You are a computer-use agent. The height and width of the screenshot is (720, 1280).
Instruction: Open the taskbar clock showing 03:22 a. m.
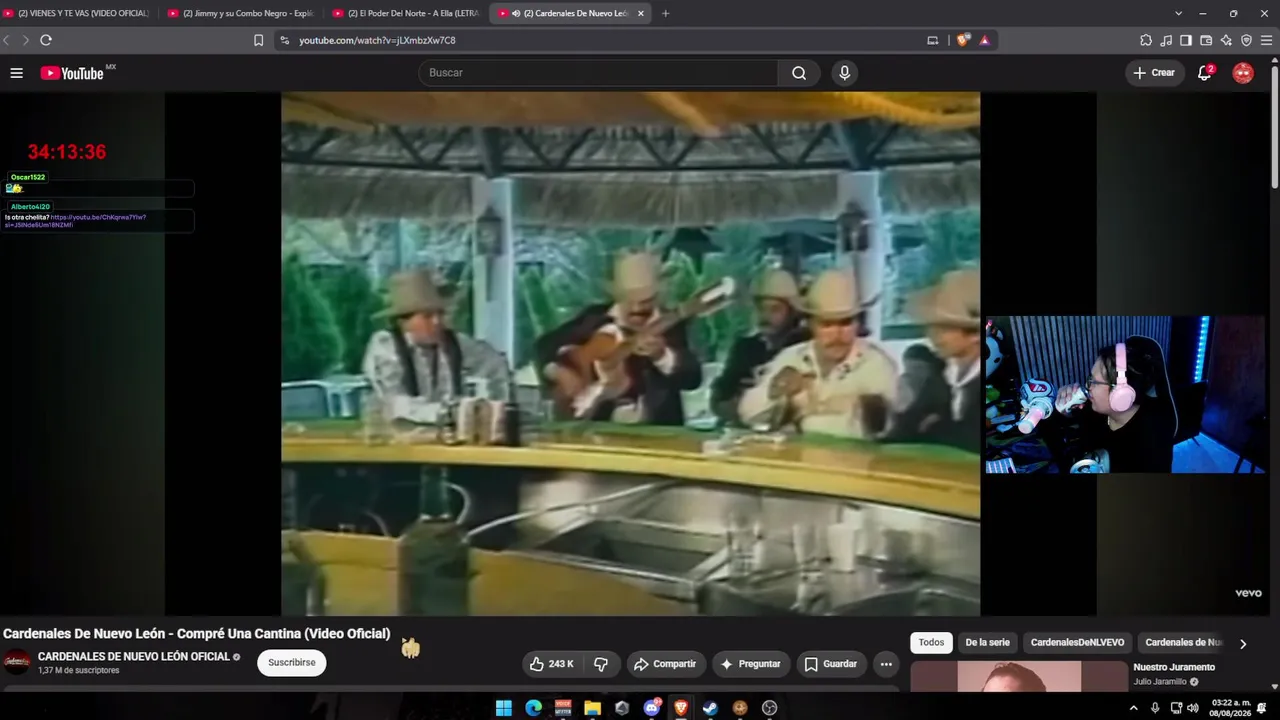pyautogui.click(x=1230, y=708)
